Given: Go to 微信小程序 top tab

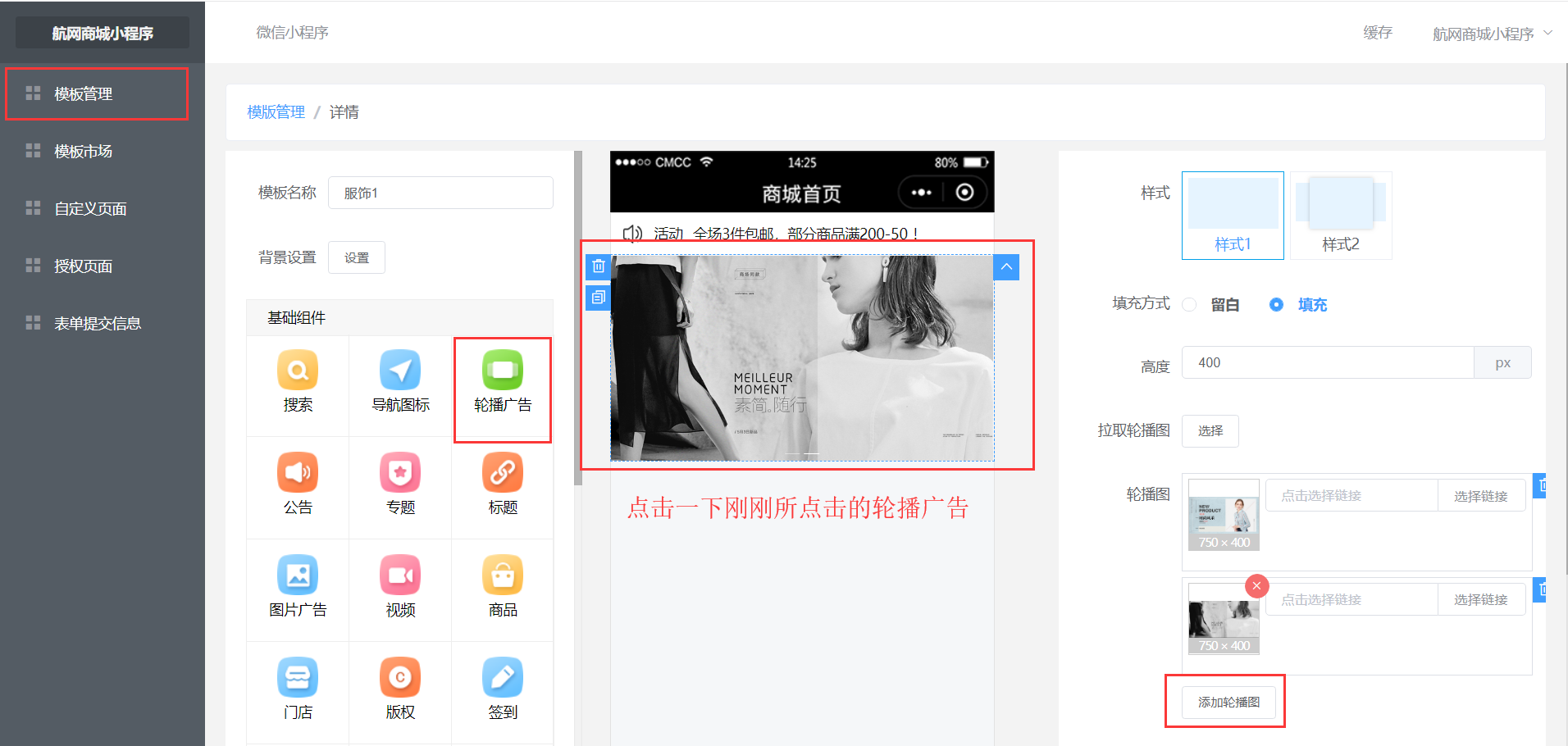Looking at the screenshot, I should point(292,33).
